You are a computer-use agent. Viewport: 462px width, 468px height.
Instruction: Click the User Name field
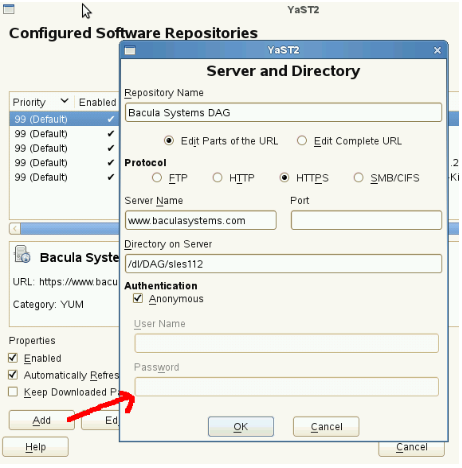click(x=286, y=343)
